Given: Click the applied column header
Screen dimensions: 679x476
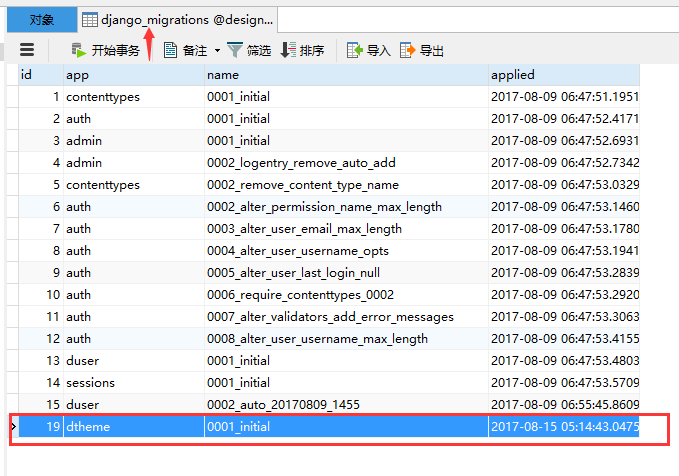Looking at the screenshot, I should 564,75.
